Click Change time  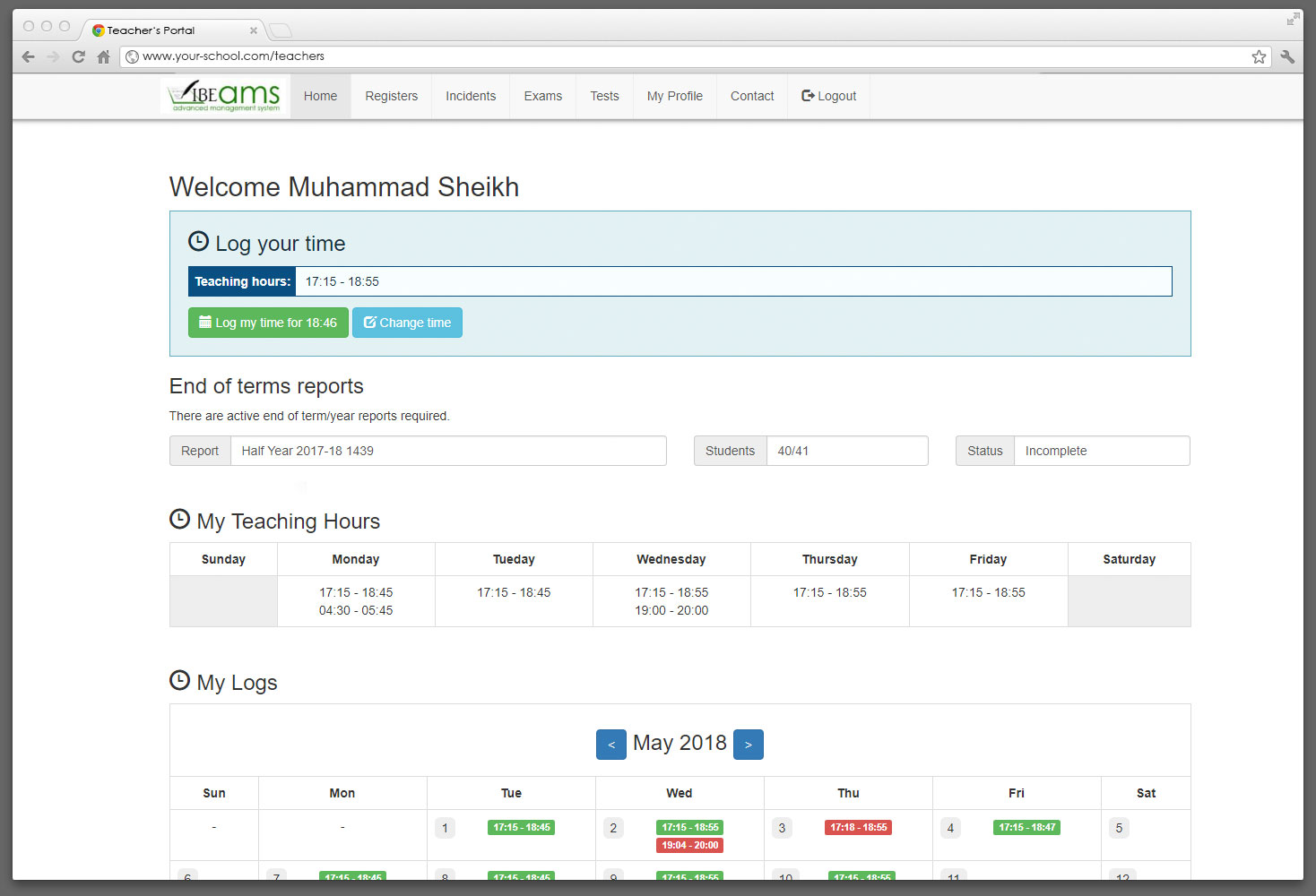(x=407, y=323)
